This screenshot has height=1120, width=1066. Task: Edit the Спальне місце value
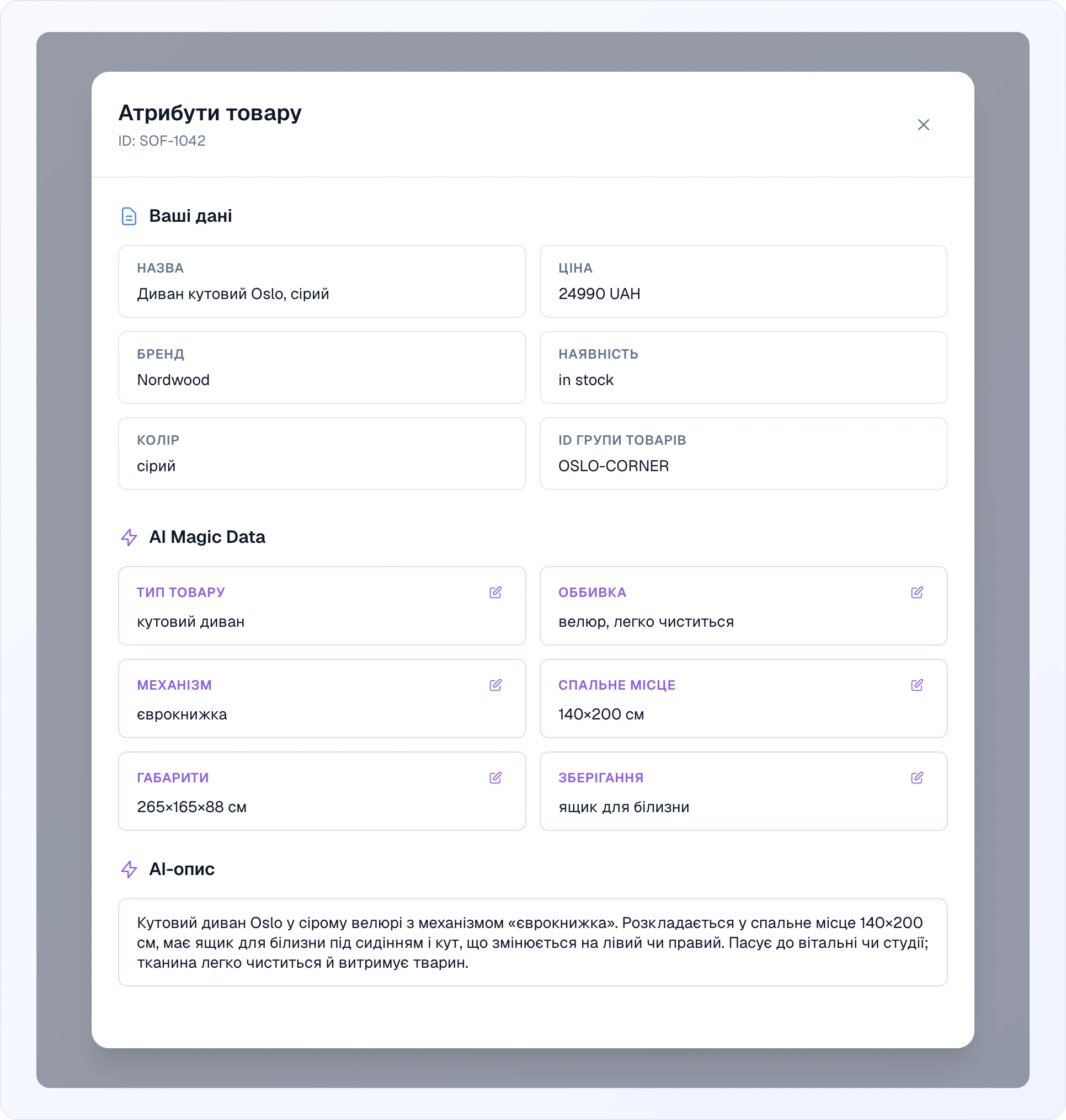click(x=916, y=685)
